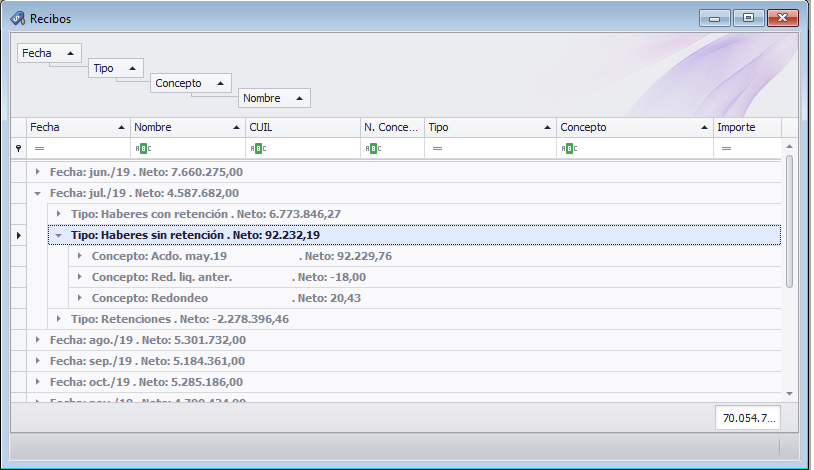This screenshot has height=470, width=814.
Task: Click the Fecha group panel chip
Action: [48, 53]
